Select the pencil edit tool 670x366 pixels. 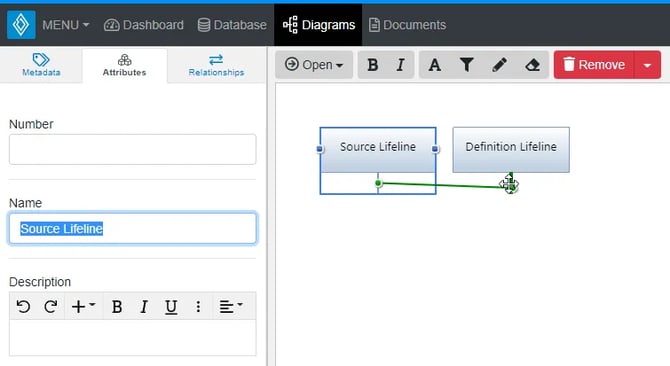click(500, 65)
